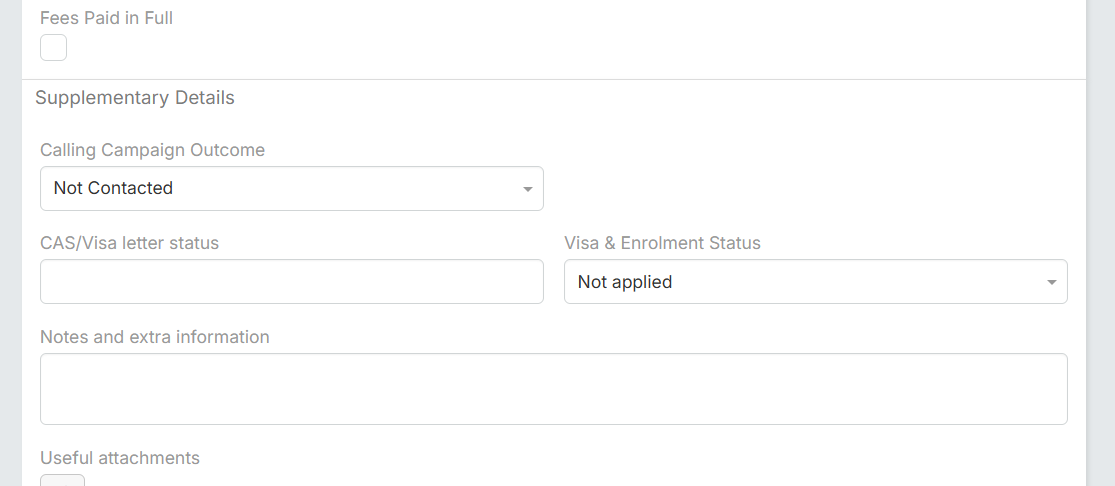Click the 'Not Contacted' selected value
The height and width of the screenshot is (486, 1115).
[x=113, y=188]
